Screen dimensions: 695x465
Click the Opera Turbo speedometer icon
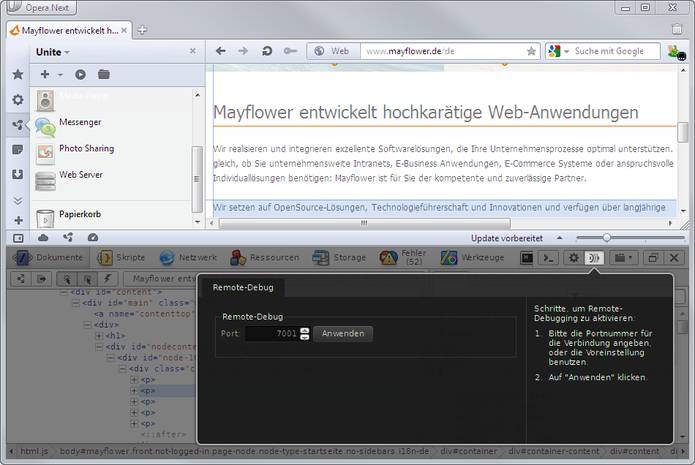click(93, 238)
